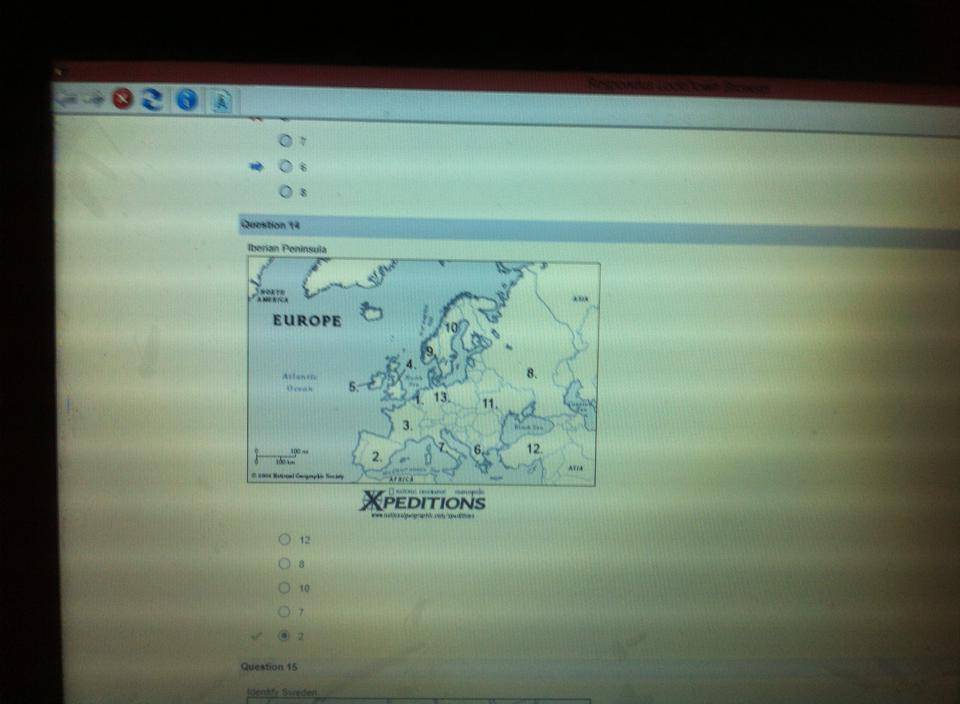Click the "Question 15" header text
This screenshot has height=704, width=960.
pos(269,667)
